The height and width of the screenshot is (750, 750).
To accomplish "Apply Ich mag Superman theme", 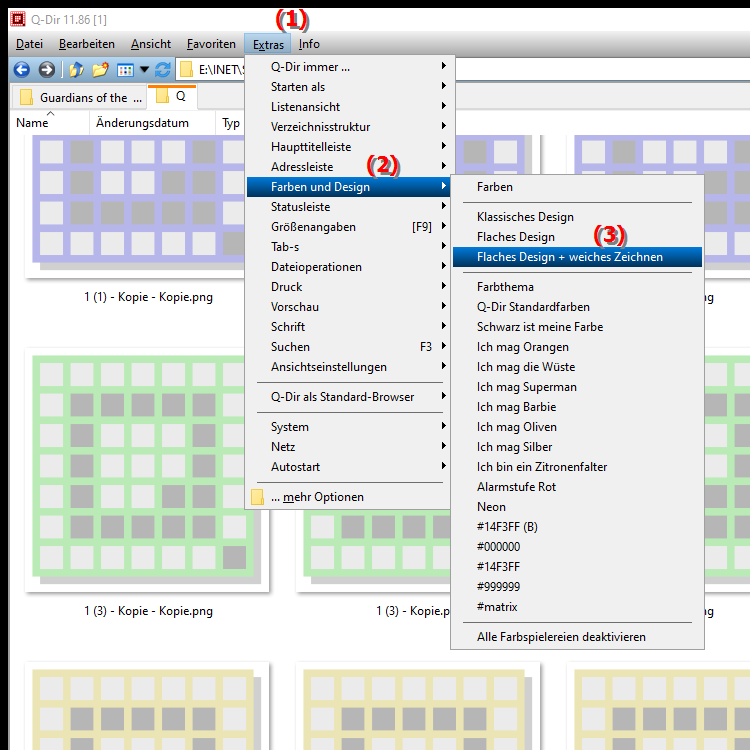I will tap(577, 387).
